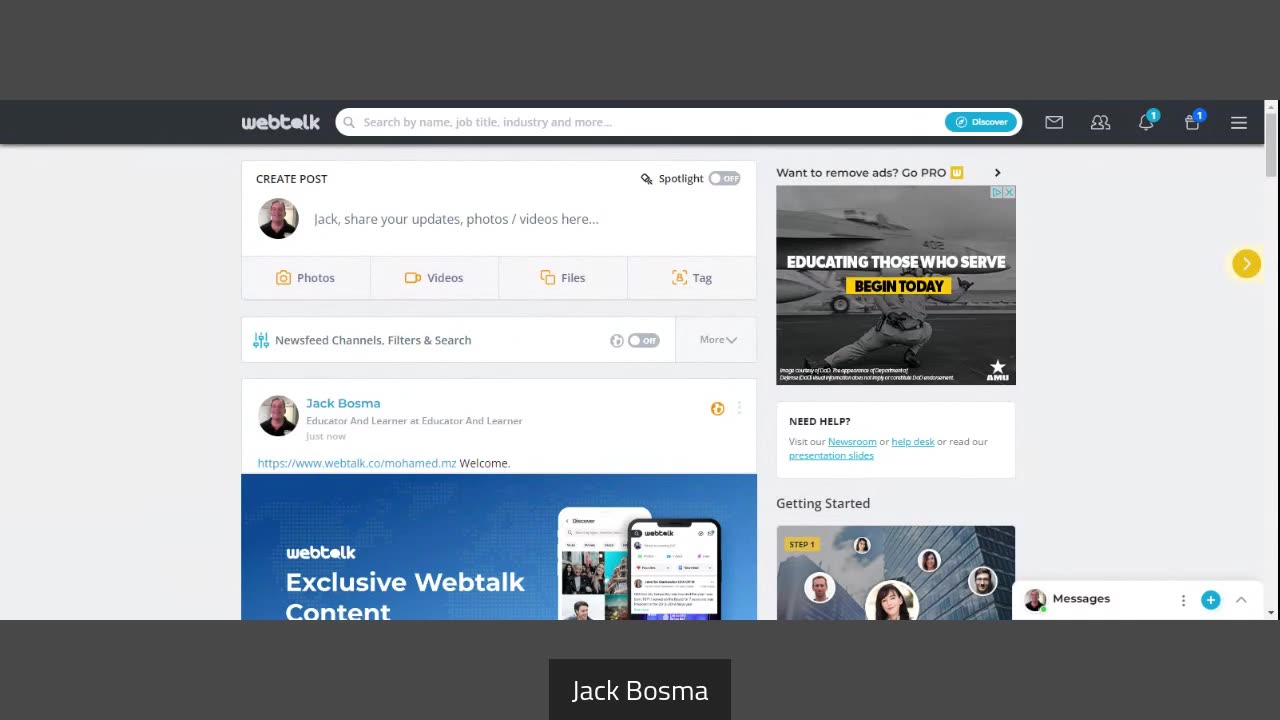1280x720 pixels.
Task: Tag someone in the post
Action: (x=692, y=278)
